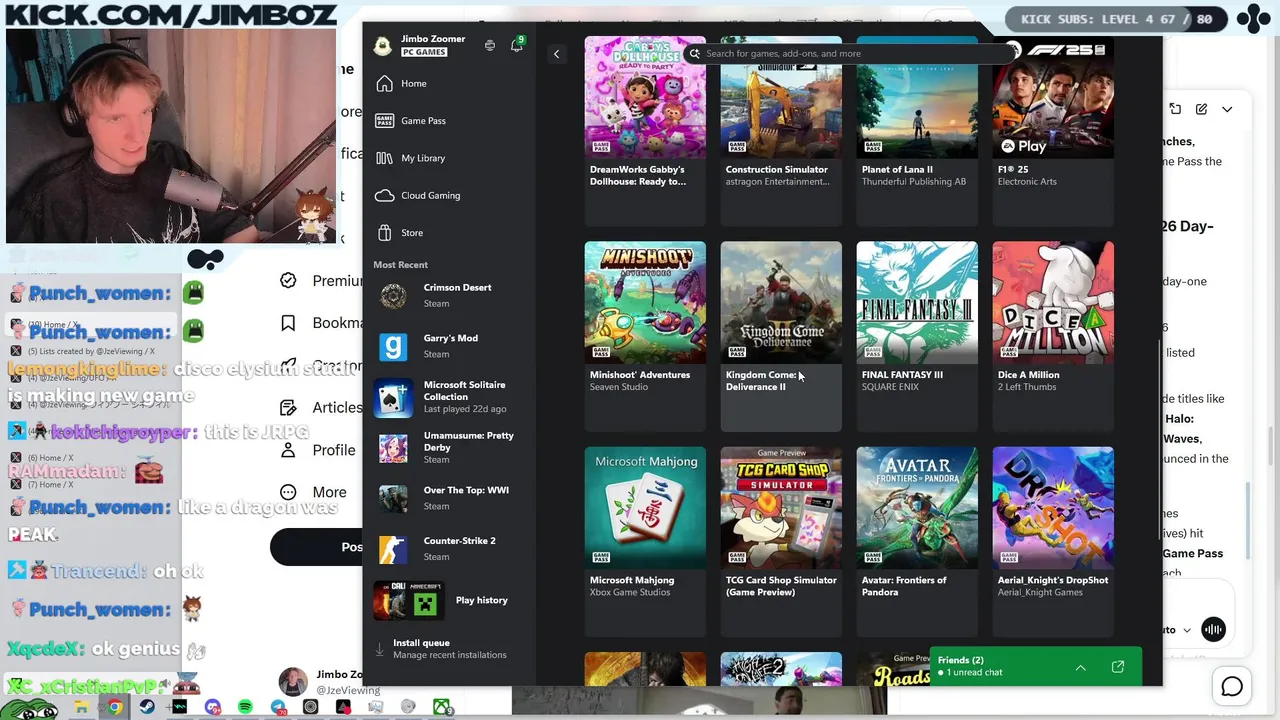Click the expand-panel icon in the X side panel
1280x720 pixels.
pyautogui.click(x=1175, y=109)
